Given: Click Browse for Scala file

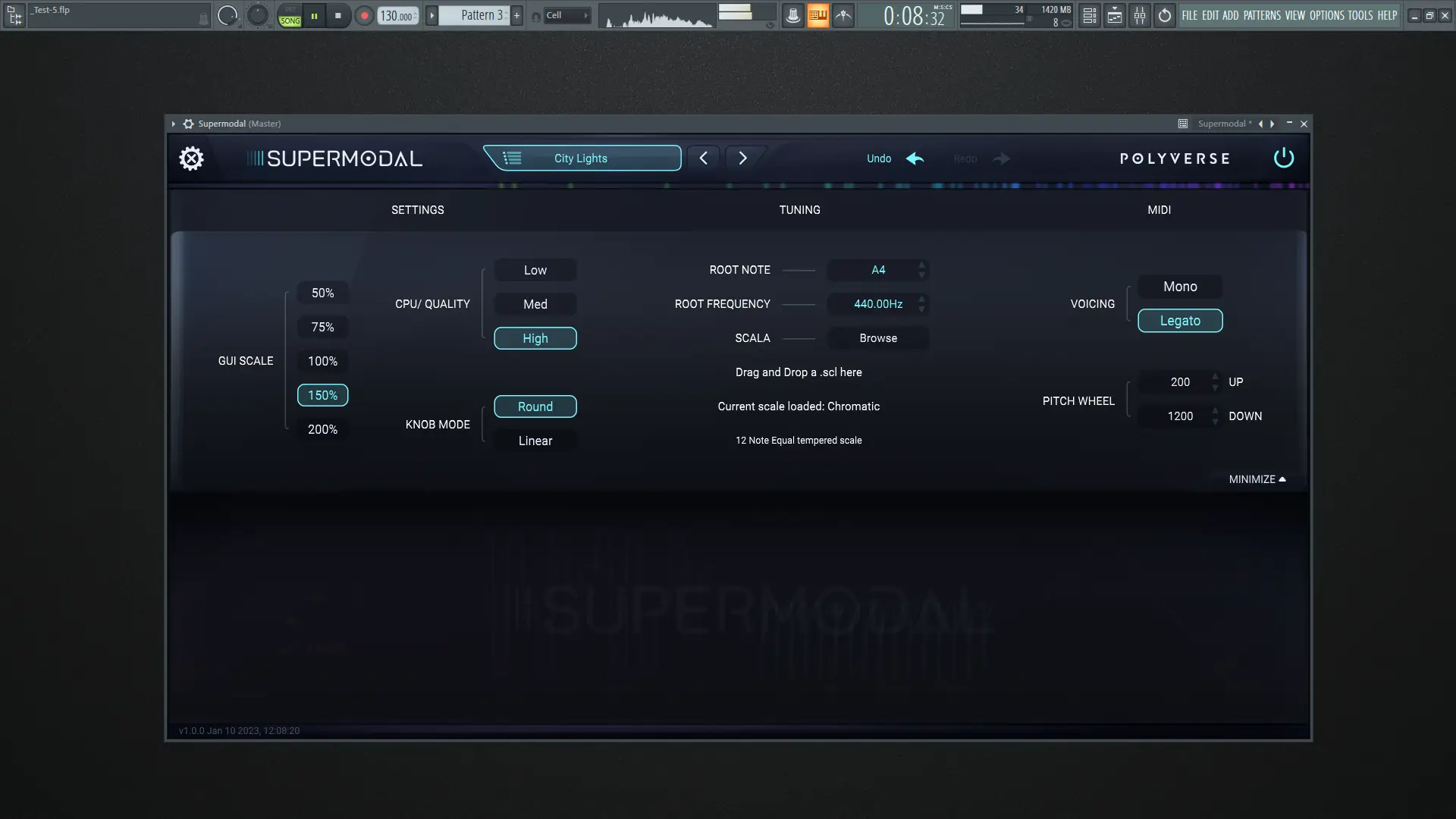Looking at the screenshot, I should tap(877, 338).
